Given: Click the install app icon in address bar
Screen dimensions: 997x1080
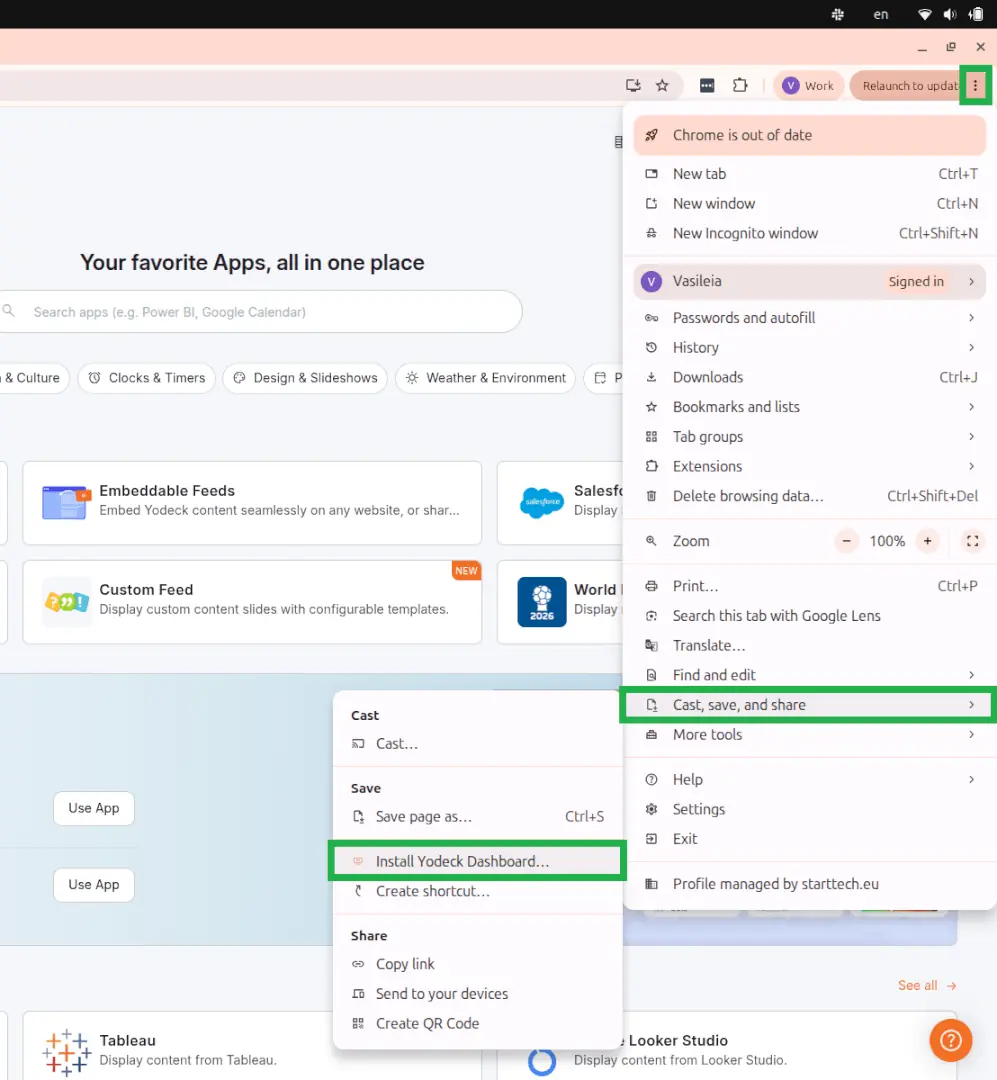Looking at the screenshot, I should 633,85.
